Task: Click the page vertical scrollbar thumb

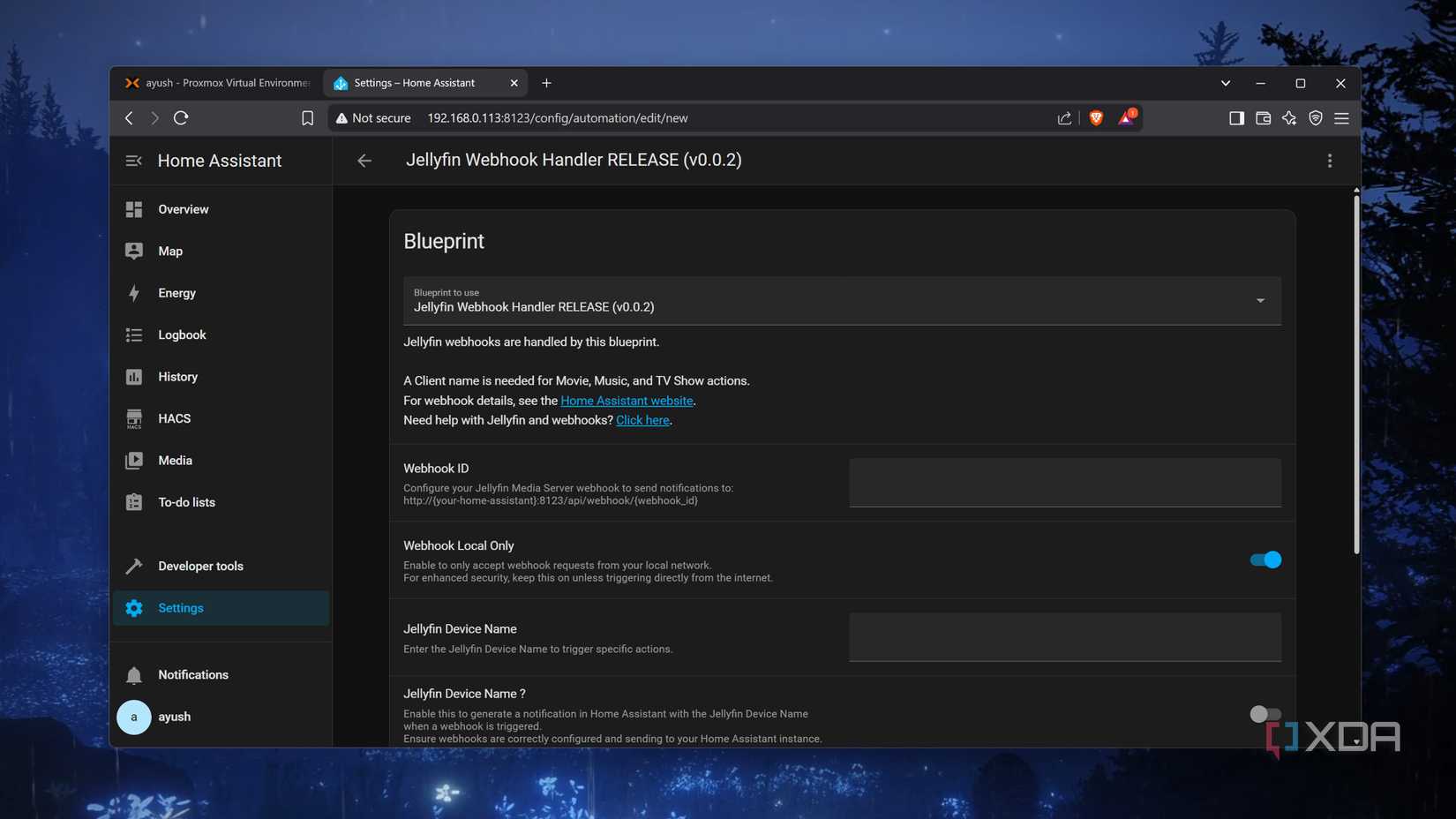Action: click(1356, 374)
